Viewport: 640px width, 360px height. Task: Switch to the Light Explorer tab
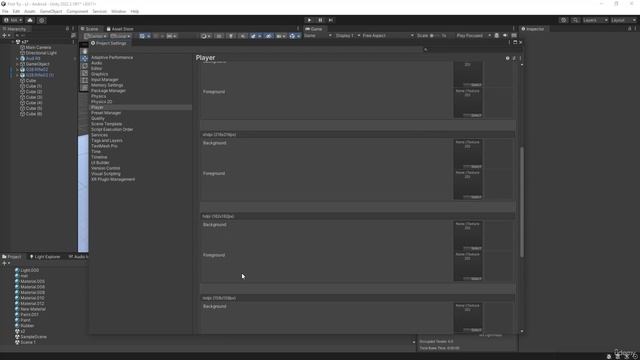(45, 257)
